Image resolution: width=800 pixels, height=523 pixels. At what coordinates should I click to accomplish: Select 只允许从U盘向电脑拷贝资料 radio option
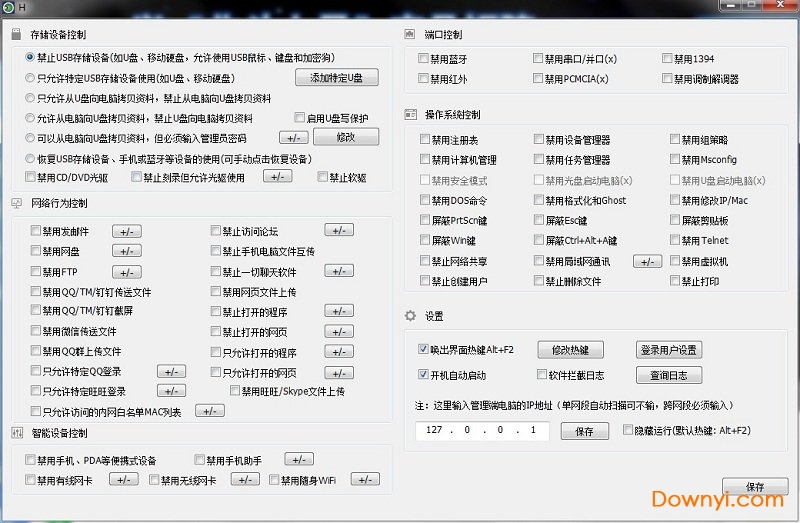[30, 97]
